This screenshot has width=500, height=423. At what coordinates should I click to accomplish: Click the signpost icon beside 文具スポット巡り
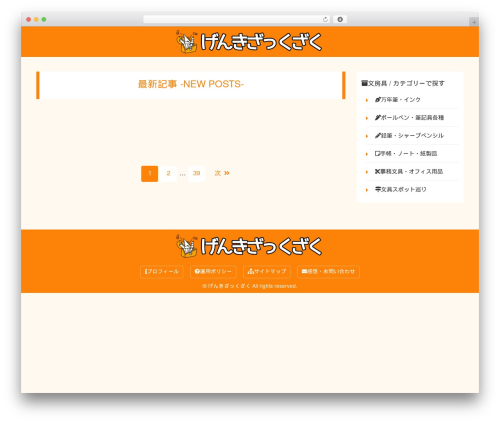(x=378, y=189)
